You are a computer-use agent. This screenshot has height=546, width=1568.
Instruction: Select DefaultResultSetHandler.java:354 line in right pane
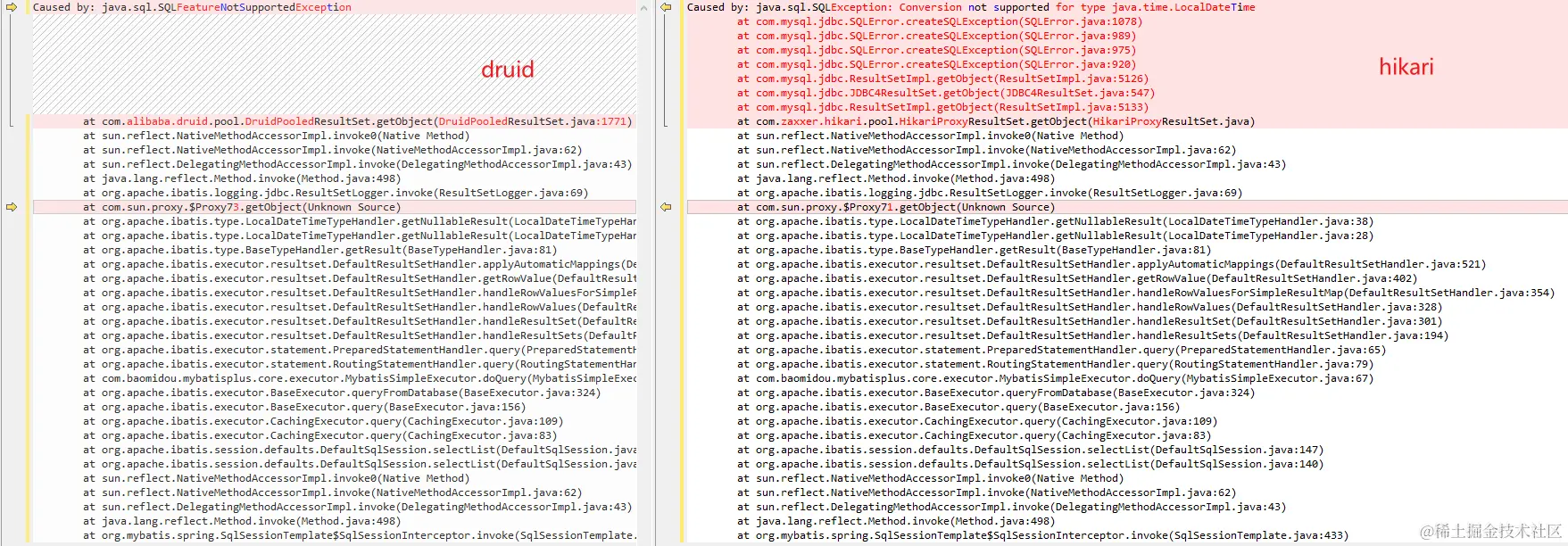[x=1145, y=293]
